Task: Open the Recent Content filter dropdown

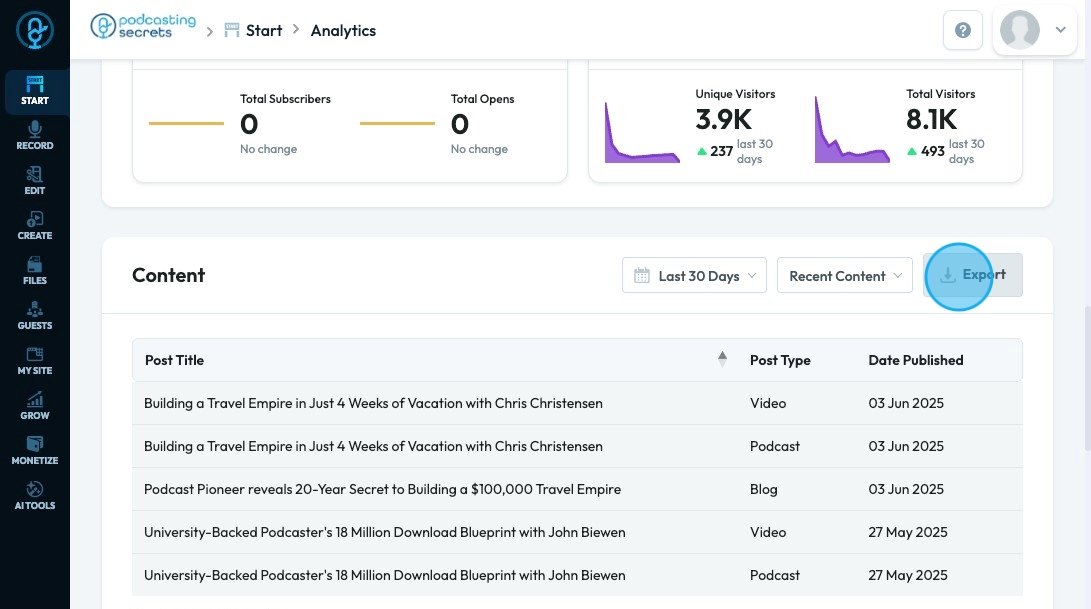Action: coord(845,276)
